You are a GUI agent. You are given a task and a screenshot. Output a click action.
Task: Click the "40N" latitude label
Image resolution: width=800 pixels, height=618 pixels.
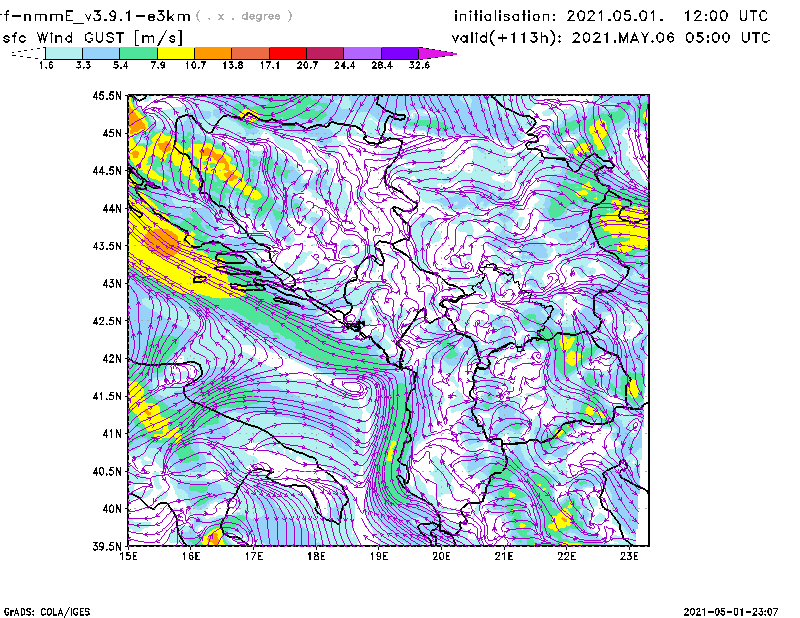(112, 509)
